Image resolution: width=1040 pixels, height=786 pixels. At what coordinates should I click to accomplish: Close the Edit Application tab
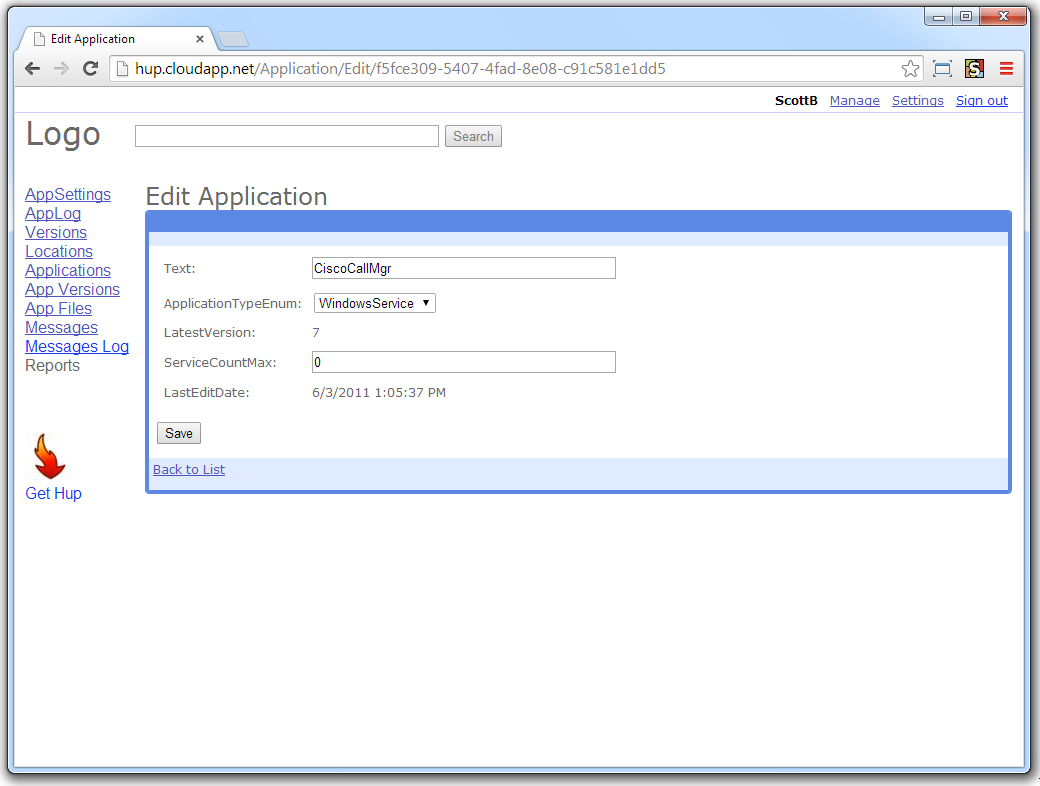click(x=200, y=39)
